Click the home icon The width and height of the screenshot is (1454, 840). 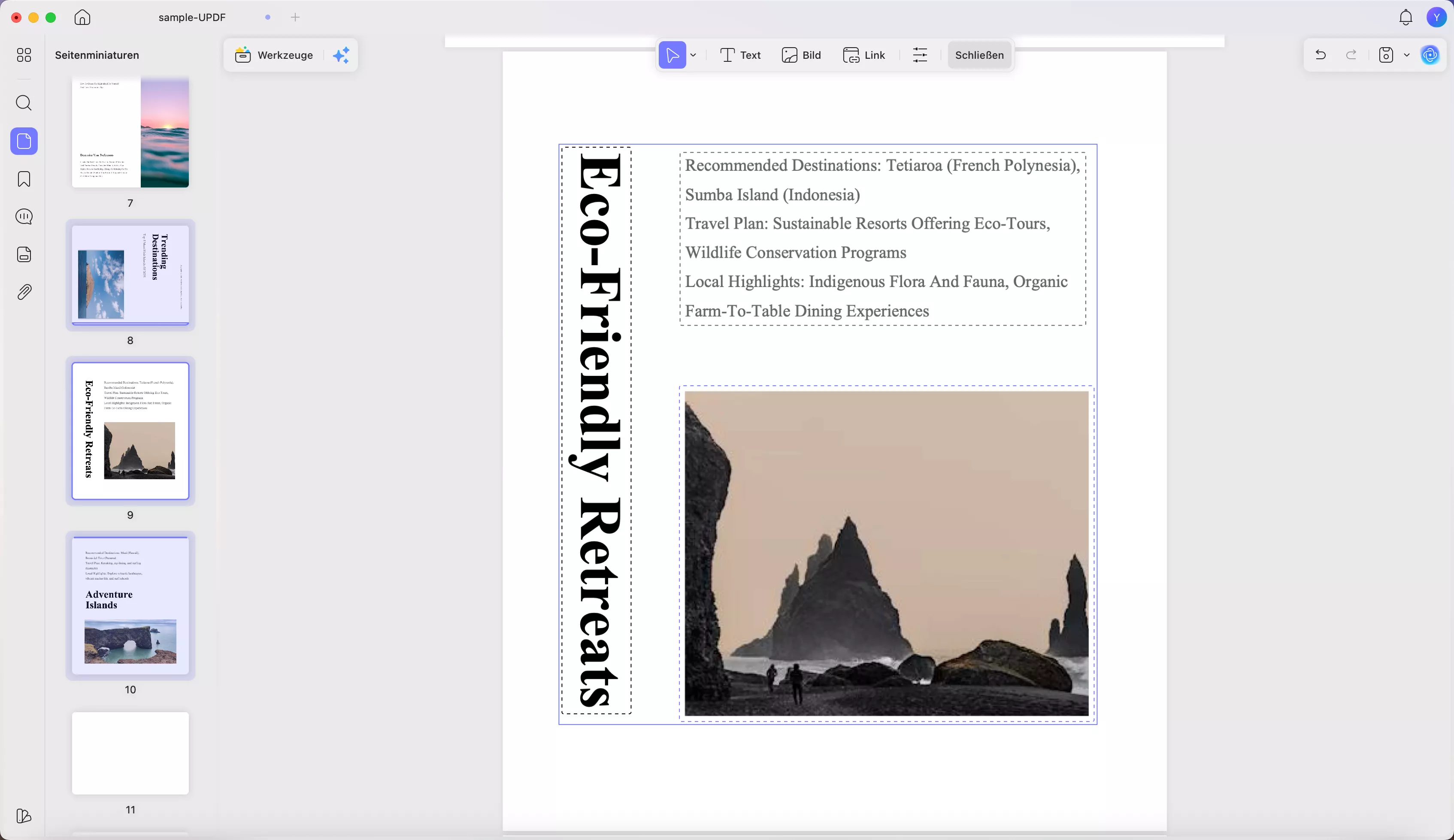[82, 17]
